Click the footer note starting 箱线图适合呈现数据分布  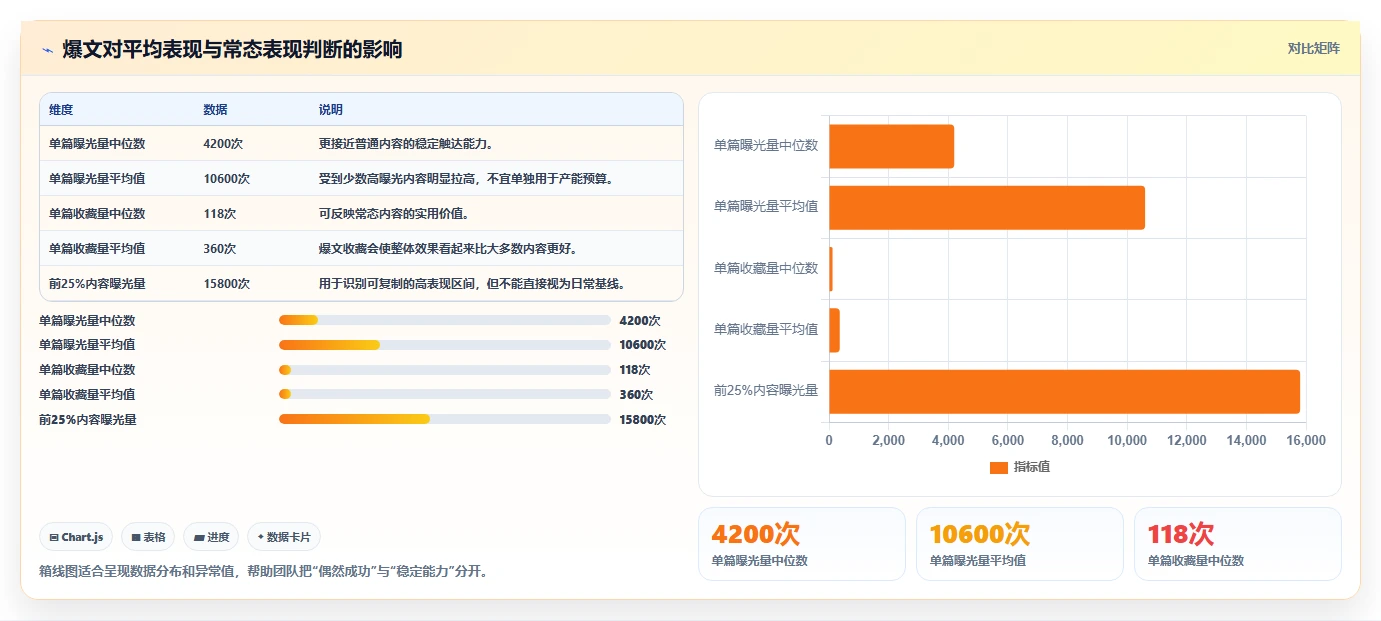(x=263, y=572)
